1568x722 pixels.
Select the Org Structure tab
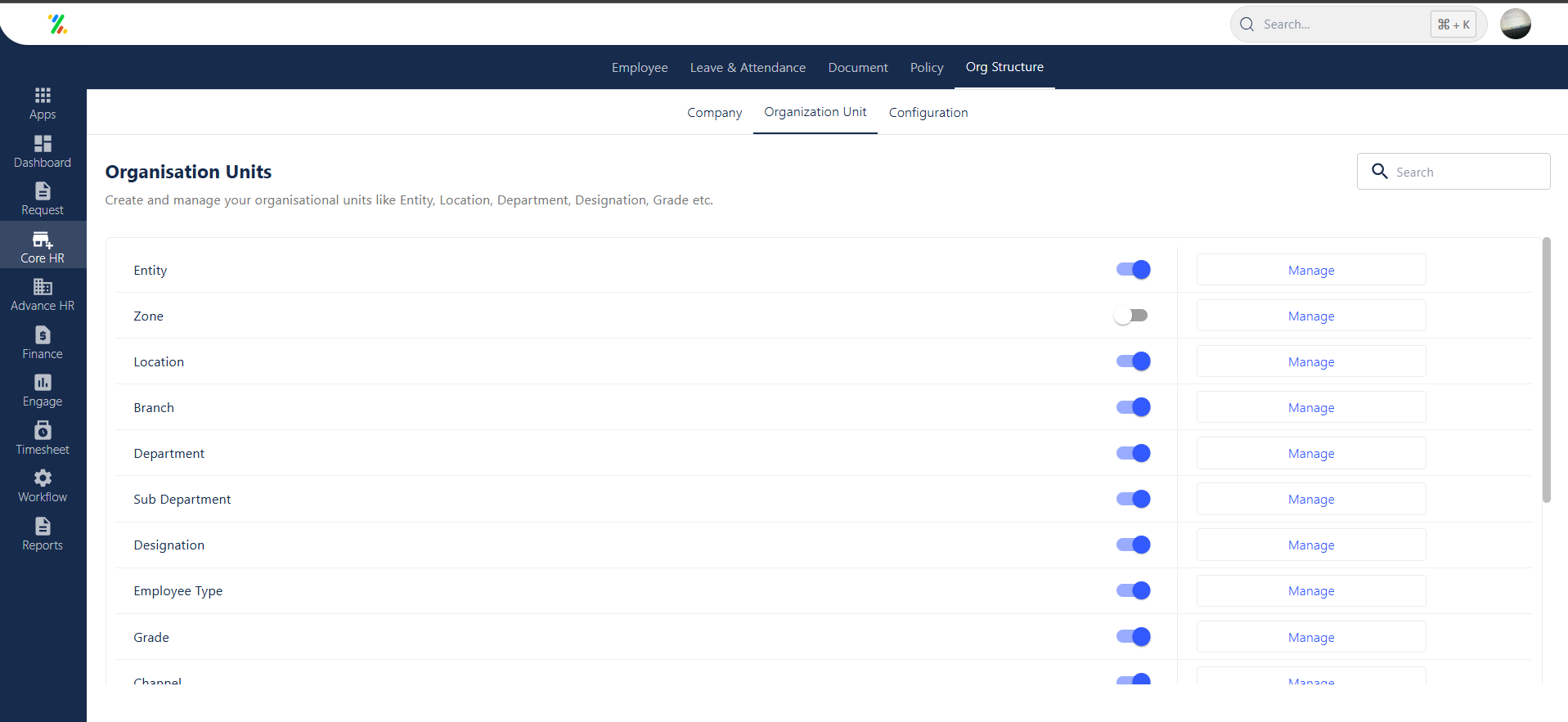pos(1004,67)
